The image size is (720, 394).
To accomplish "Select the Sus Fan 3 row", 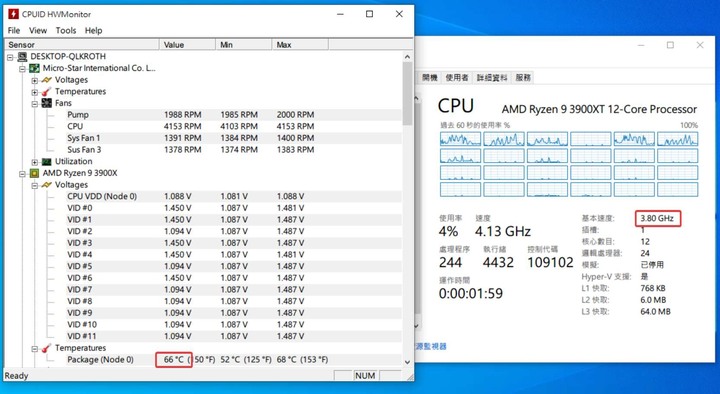I will 234,150.
